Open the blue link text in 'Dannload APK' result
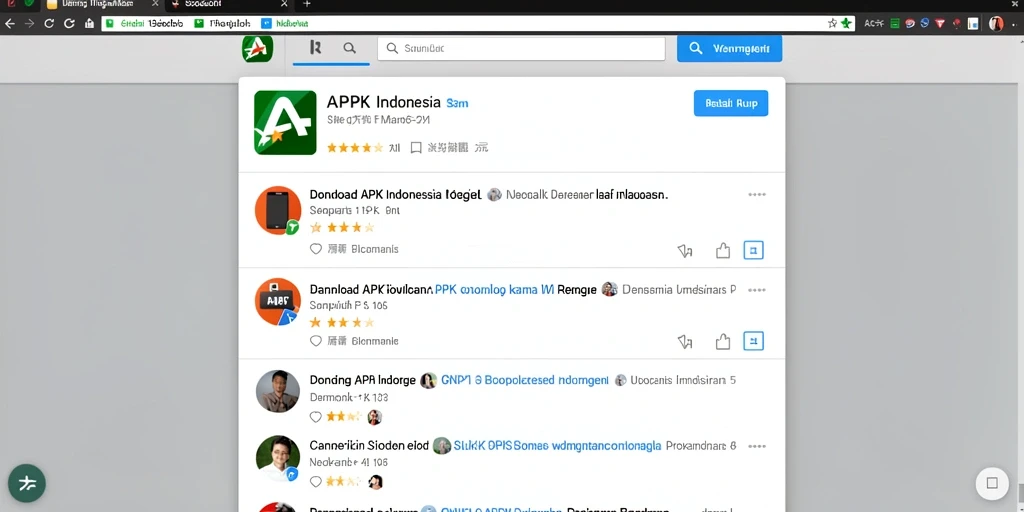Viewport: 1024px width, 512px height. [x=494, y=289]
